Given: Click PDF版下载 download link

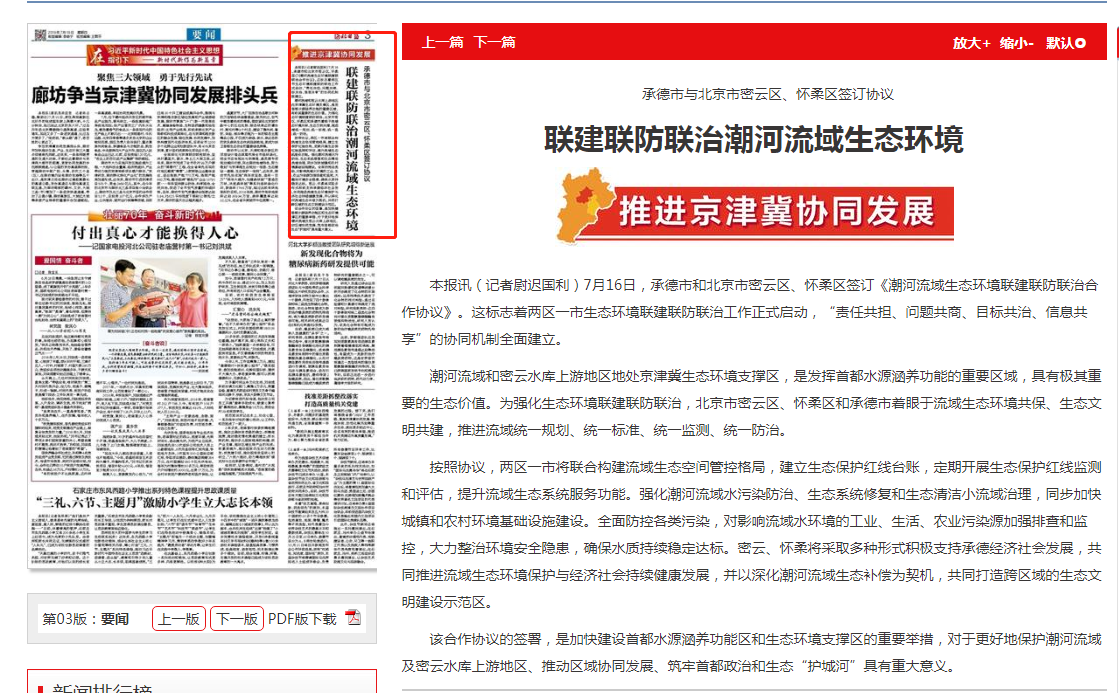Looking at the screenshot, I should 302,619.
